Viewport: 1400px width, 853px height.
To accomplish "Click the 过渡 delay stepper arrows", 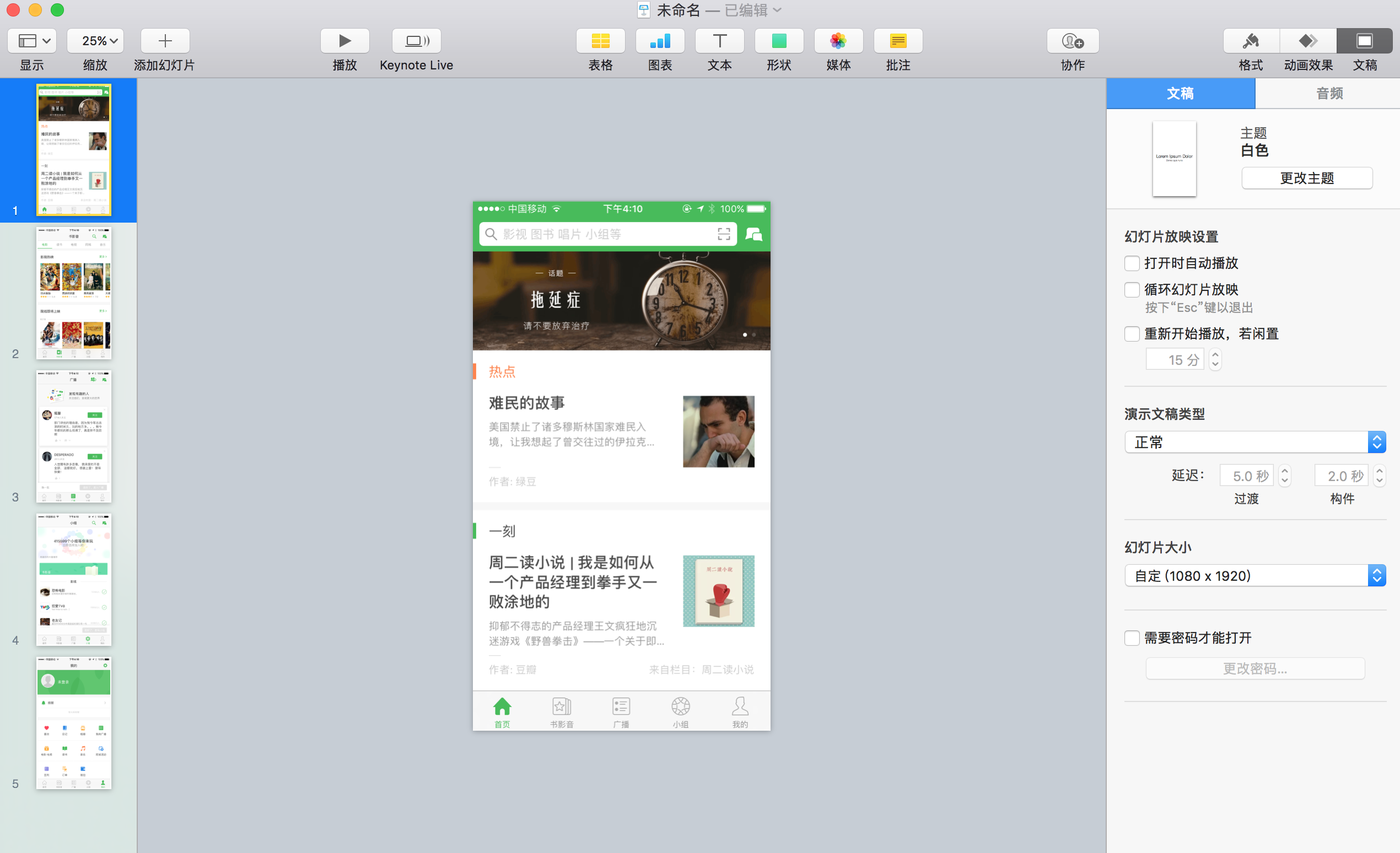I will (1285, 476).
